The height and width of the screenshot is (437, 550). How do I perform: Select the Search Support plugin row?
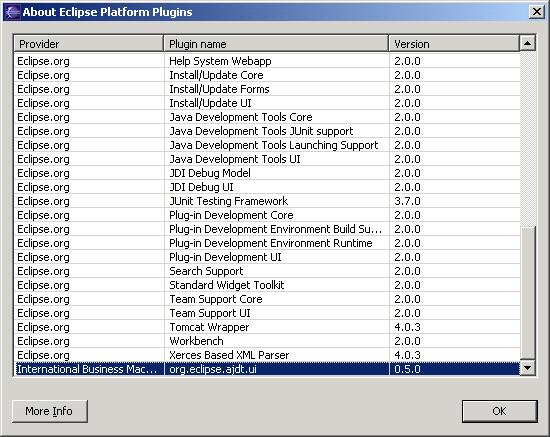coord(267,271)
